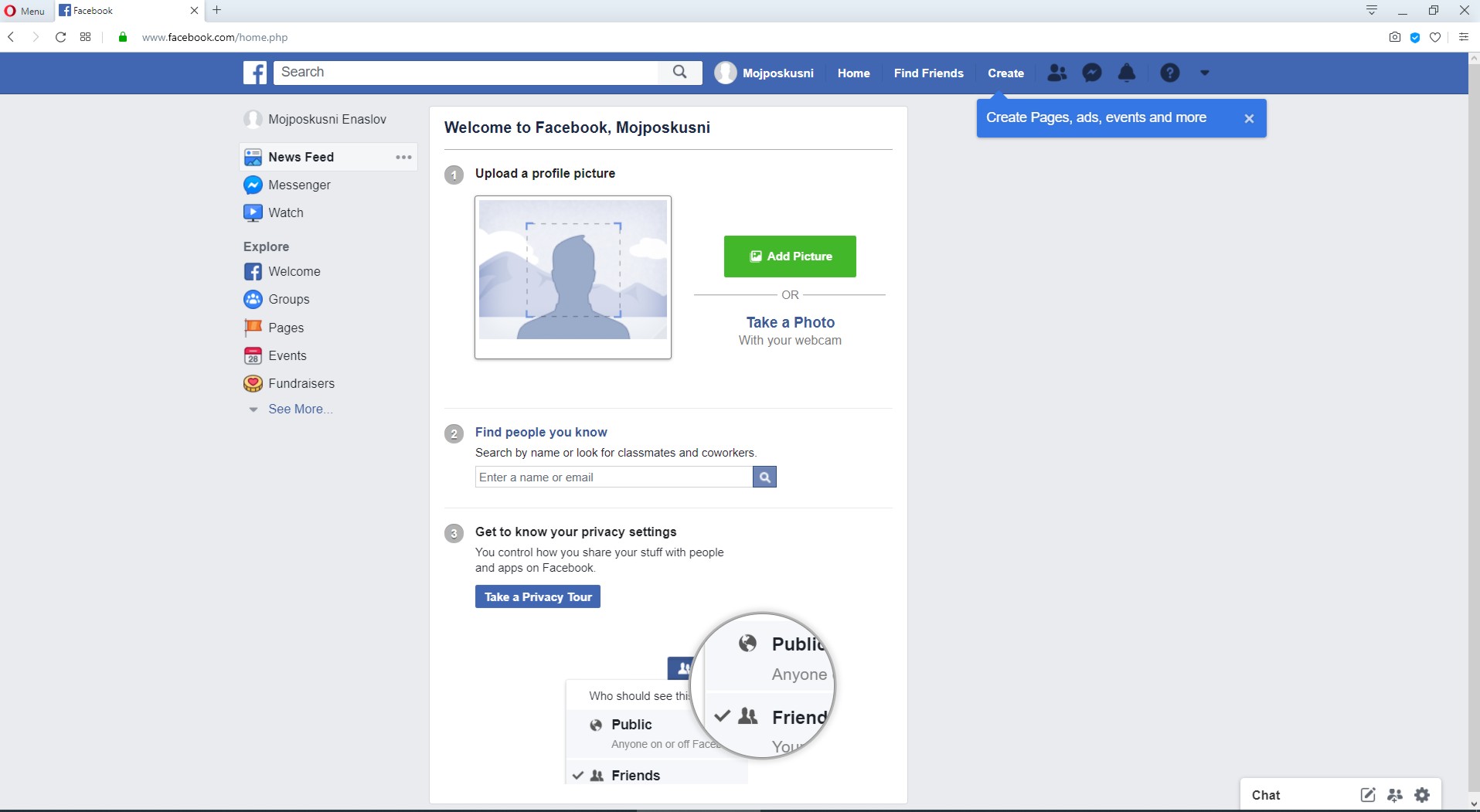Dismiss the Create Pages tooltip
Image resolution: width=1480 pixels, height=812 pixels.
[1249, 118]
